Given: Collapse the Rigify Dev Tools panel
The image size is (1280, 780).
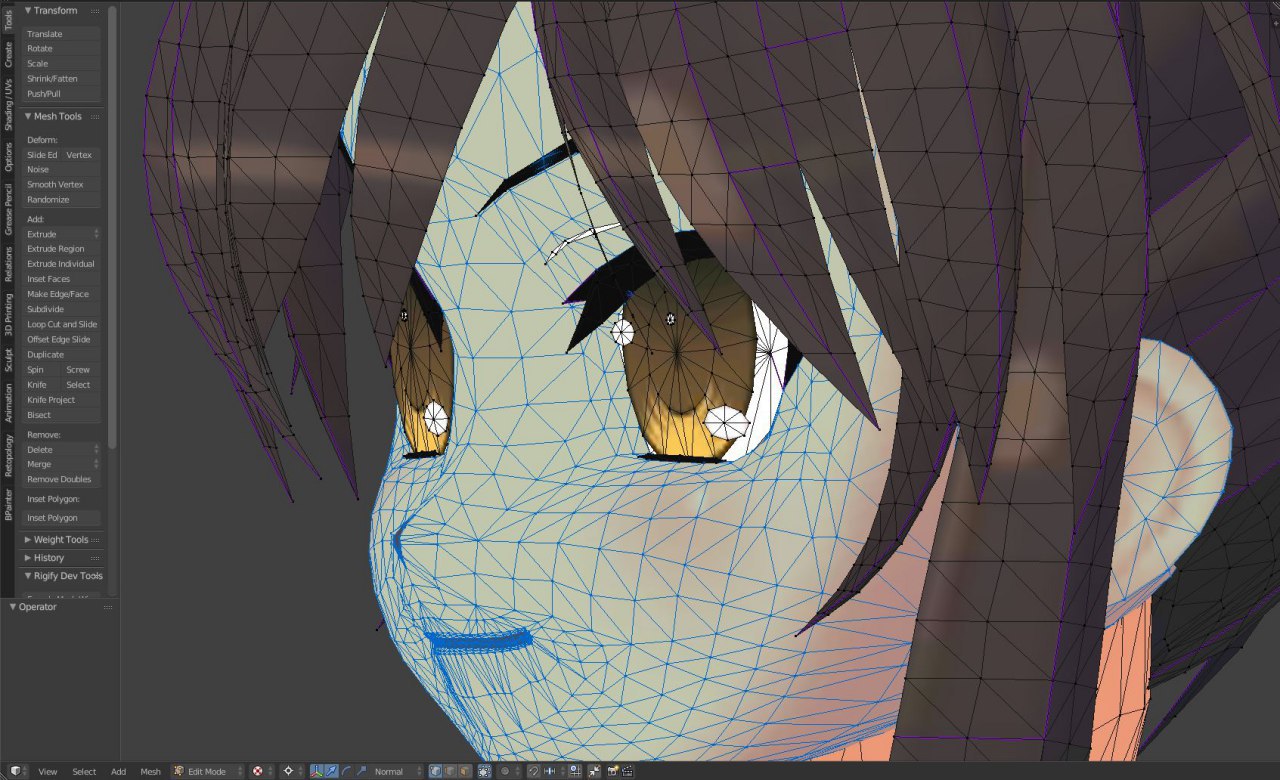Looking at the screenshot, I should 28,575.
